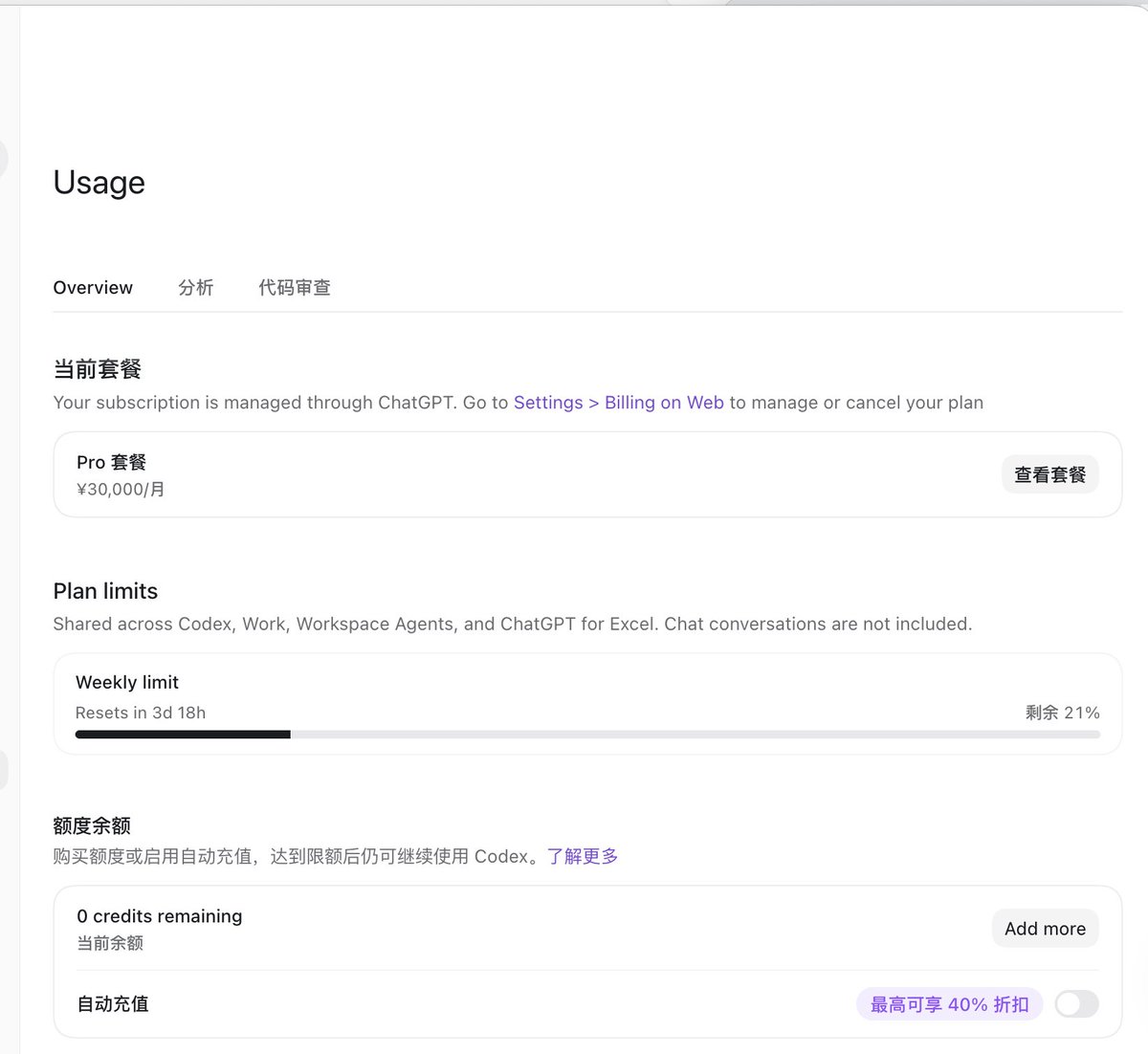Open the 了解更多 link
The image size is (1148, 1054).
coord(583,856)
